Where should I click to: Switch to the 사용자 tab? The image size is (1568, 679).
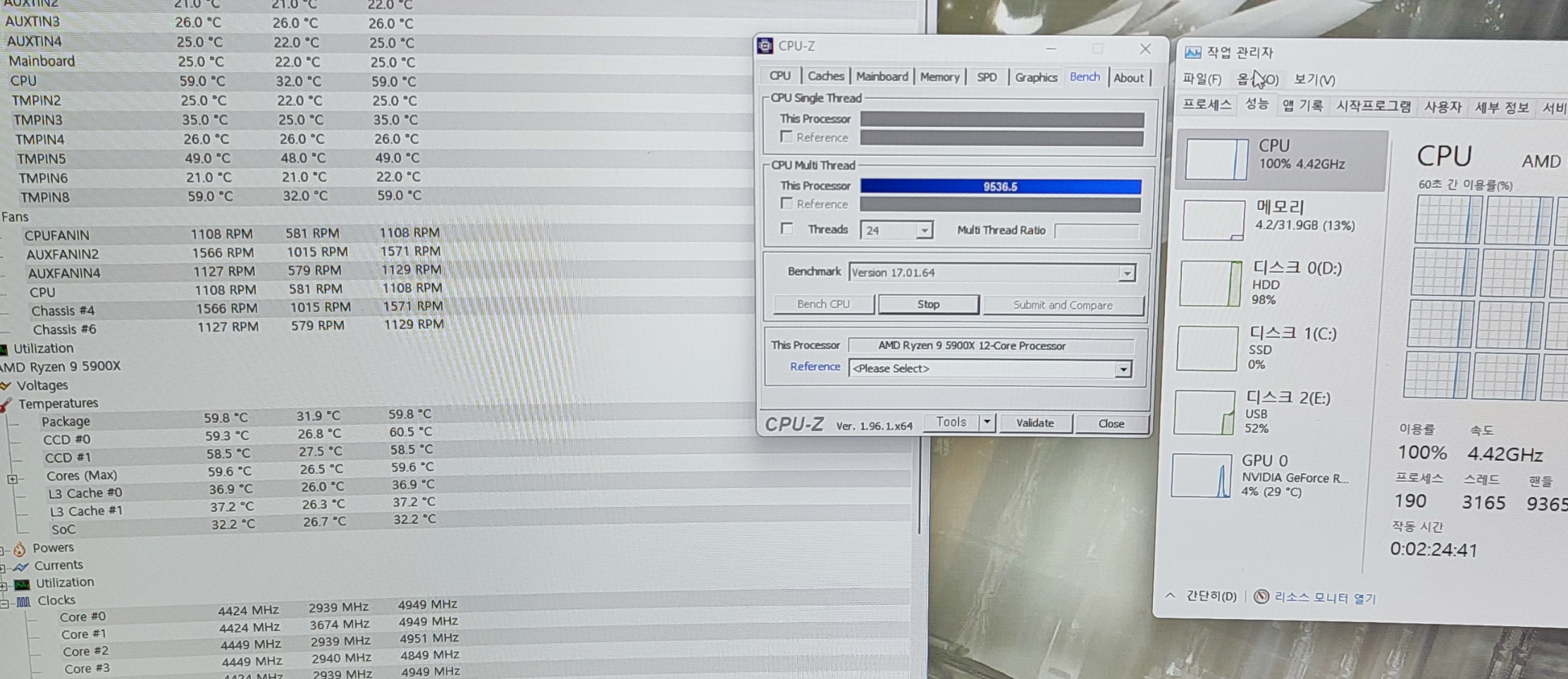tap(1443, 106)
